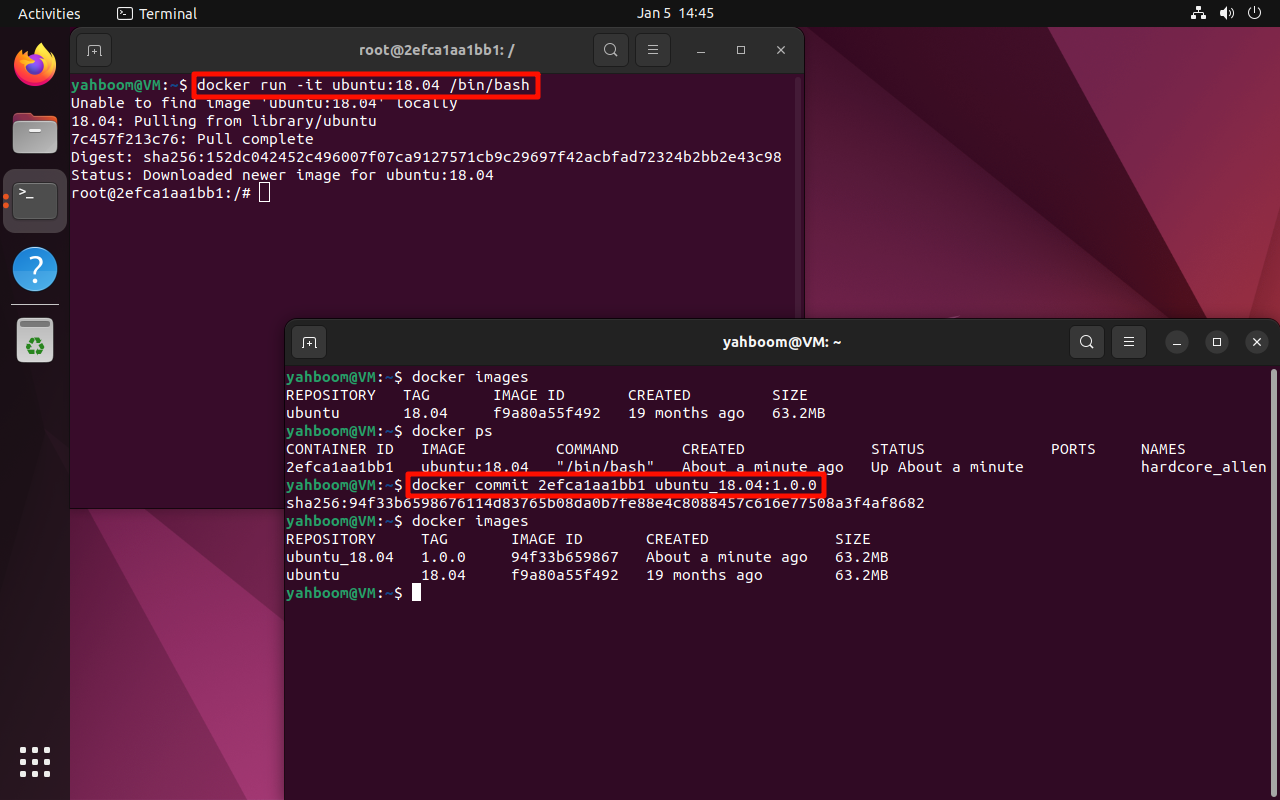Click the power icon in the top bar
The height and width of the screenshot is (800, 1280).
coord(1254,14)
